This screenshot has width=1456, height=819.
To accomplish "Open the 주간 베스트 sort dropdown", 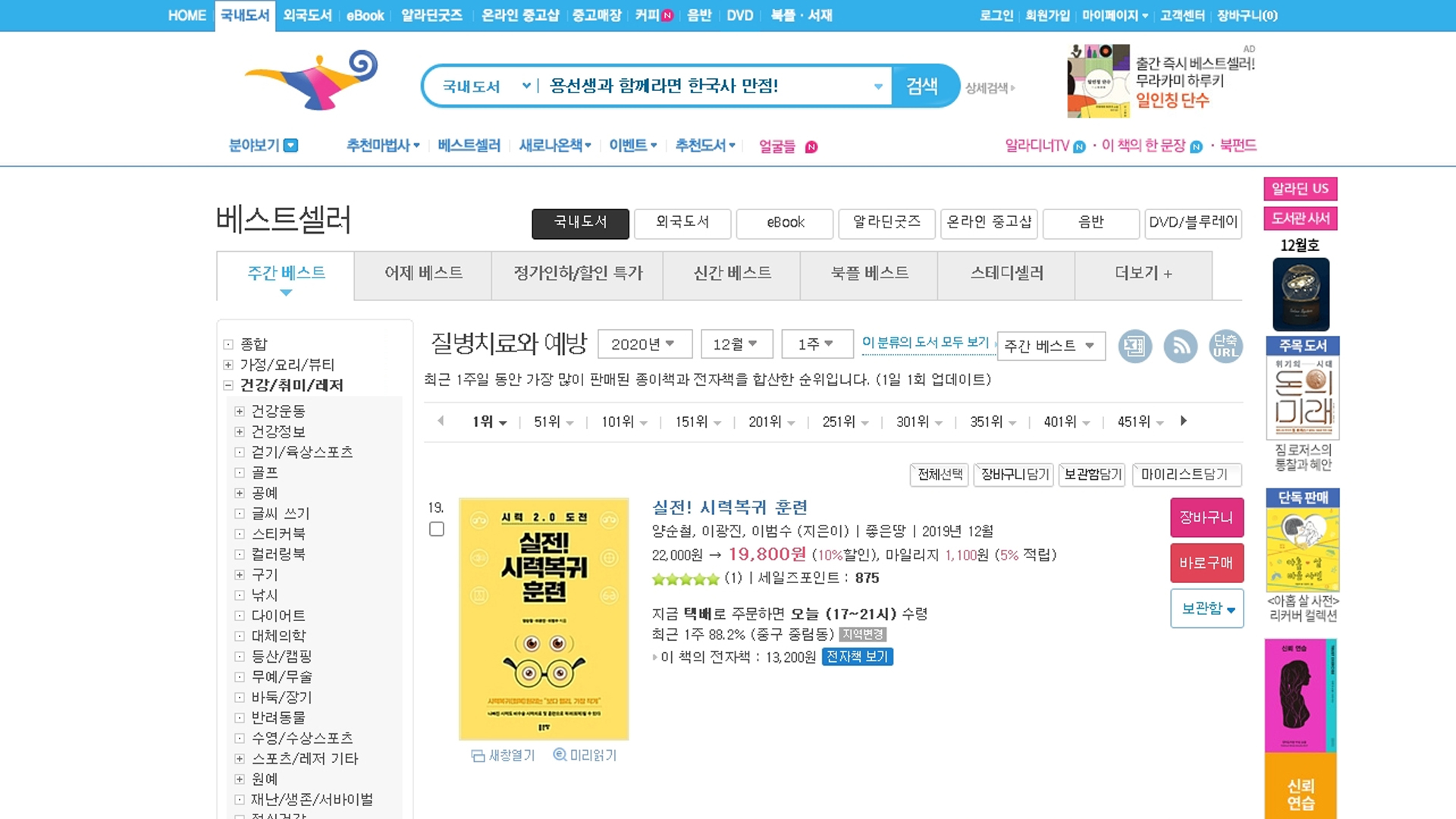I will (1050, 346).
